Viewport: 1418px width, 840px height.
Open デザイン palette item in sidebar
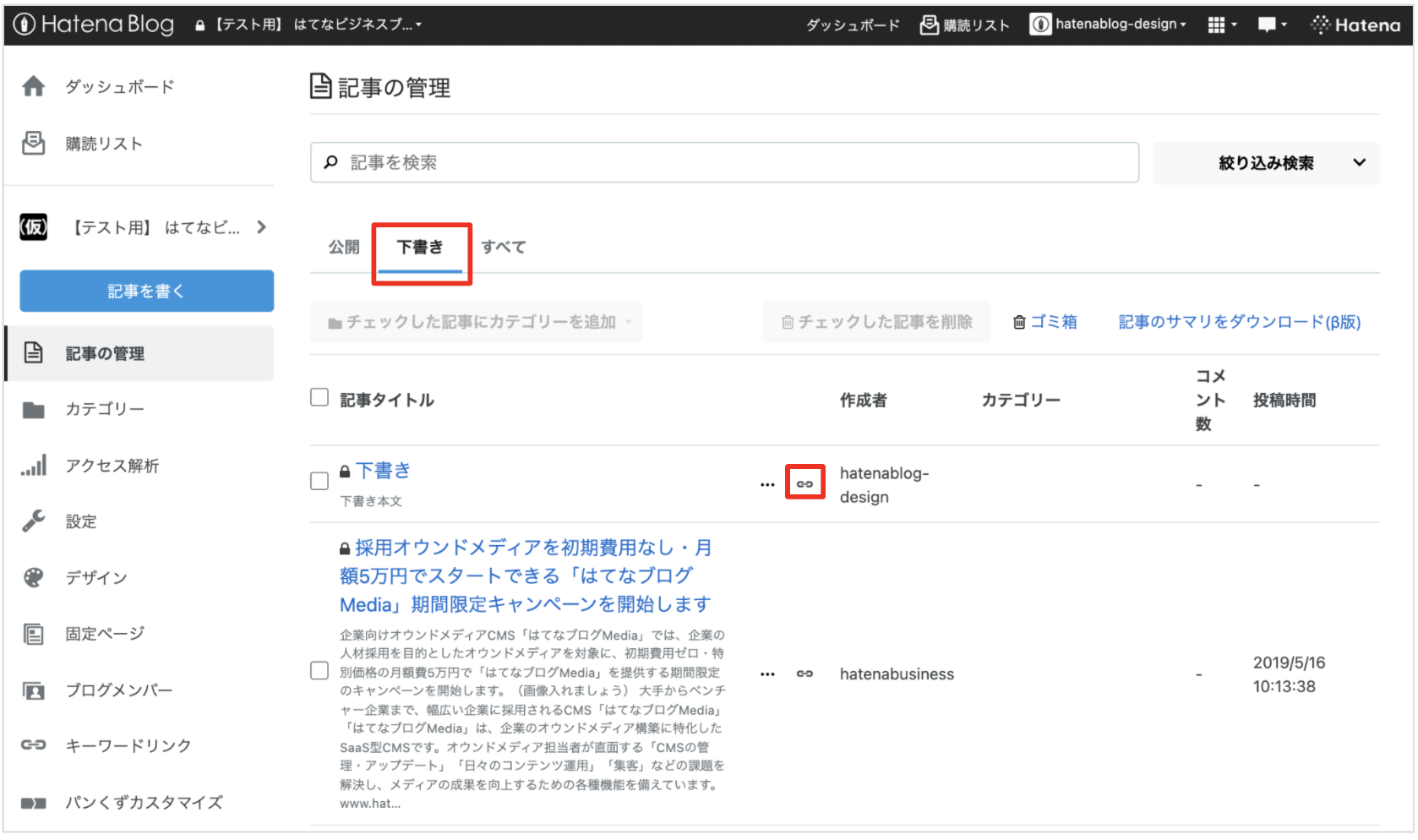(95, 577)
